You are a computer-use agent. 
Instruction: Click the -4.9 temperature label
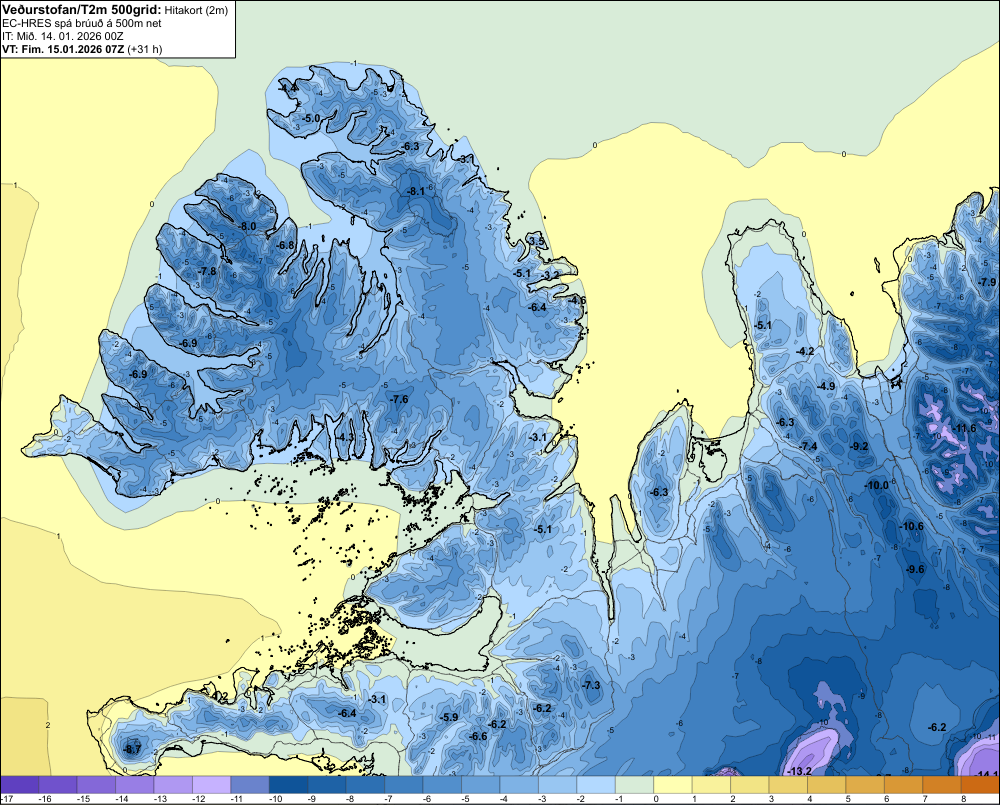coord(826,386)
